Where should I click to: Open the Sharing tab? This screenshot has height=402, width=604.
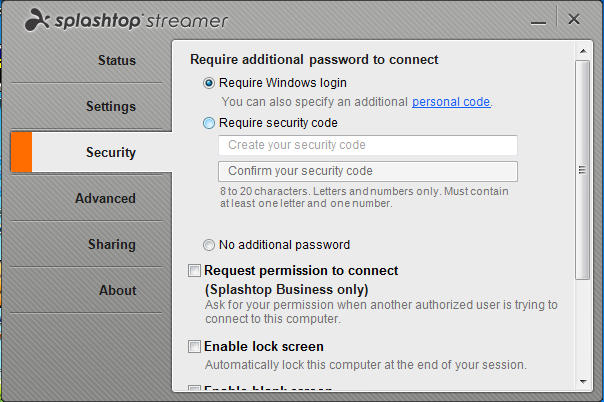(112, 244)
